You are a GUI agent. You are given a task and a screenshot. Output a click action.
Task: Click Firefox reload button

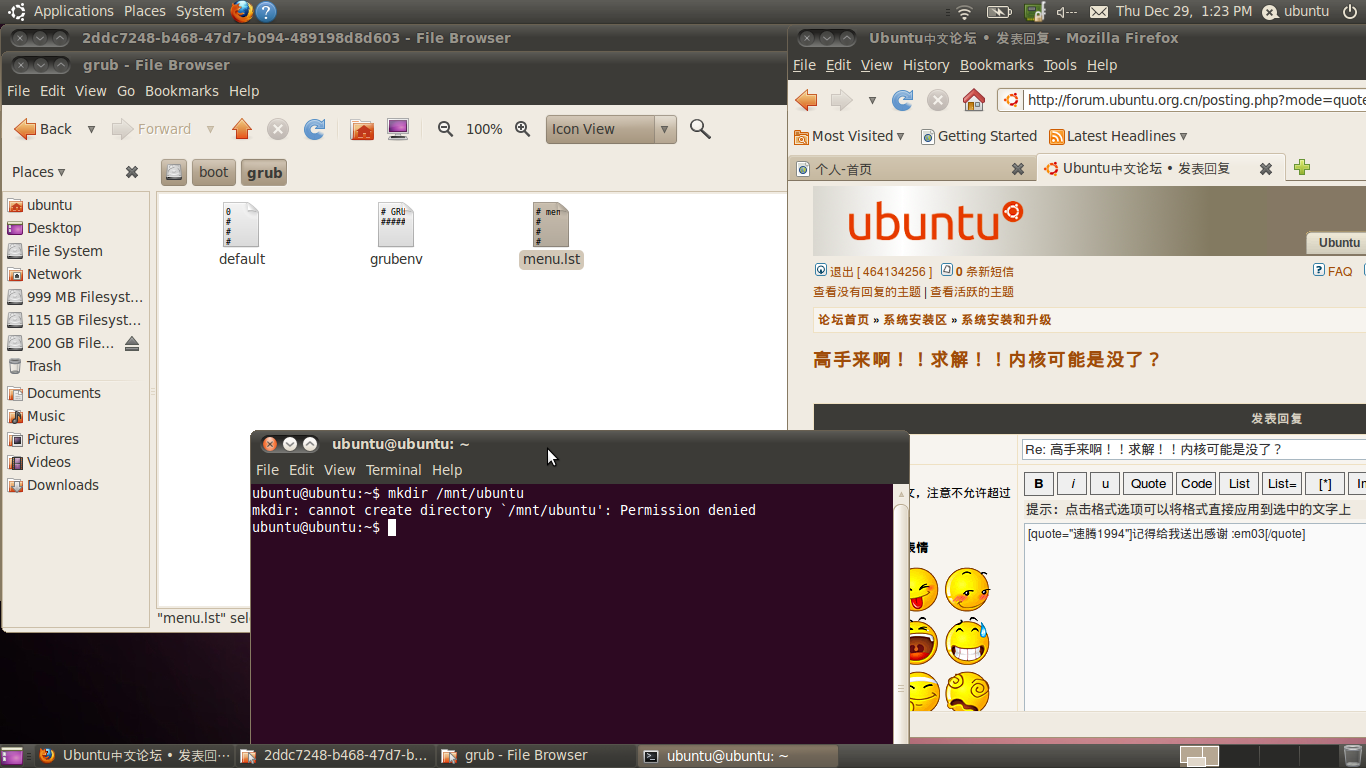pyautogui.click(x=903, y=100)
